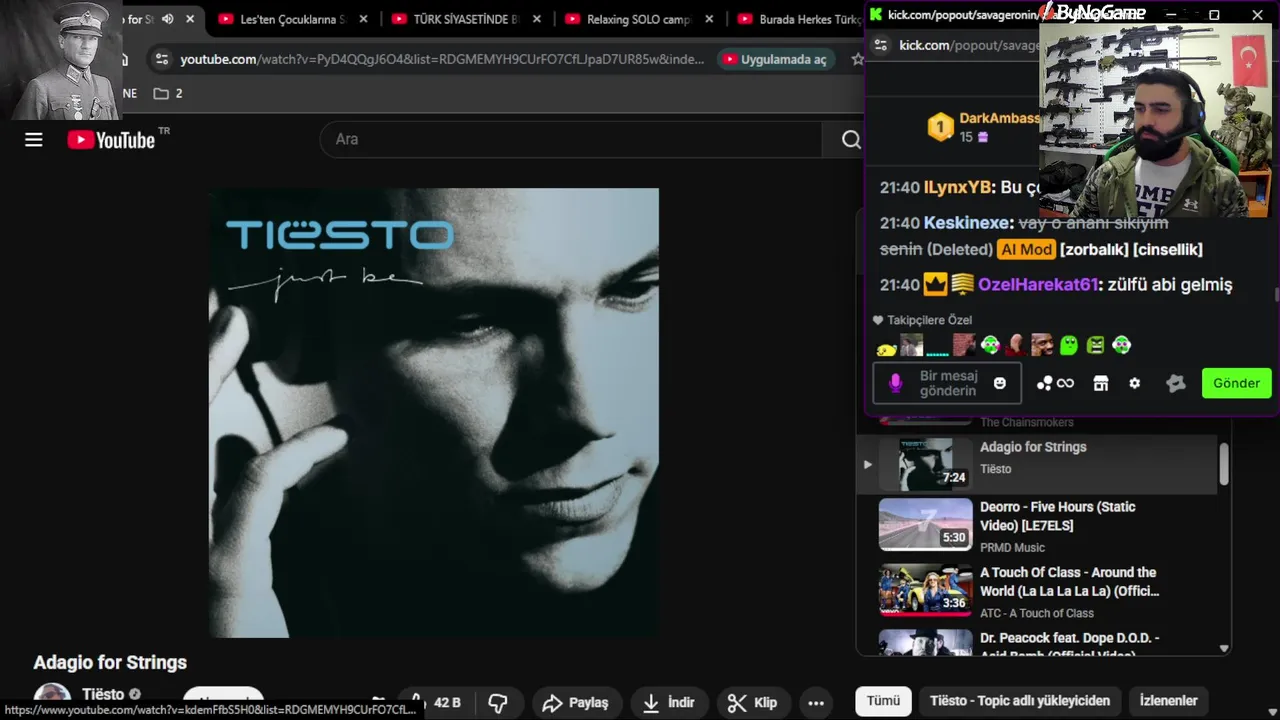1280x720 pixels.
Task: Click the first green headphones clown emote
Action: pos(990,345)
